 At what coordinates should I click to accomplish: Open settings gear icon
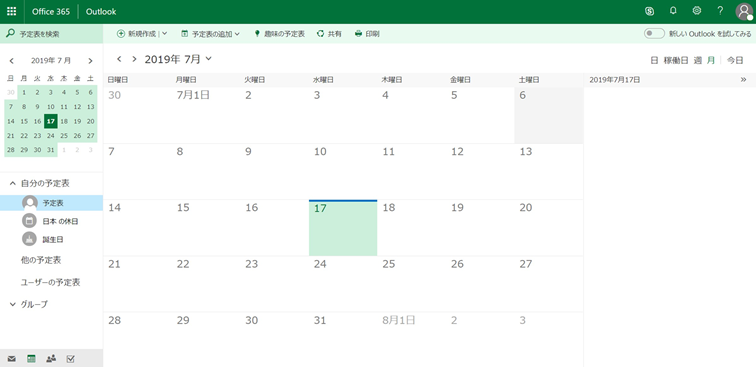pyautogui.click(x=697, y=11)
